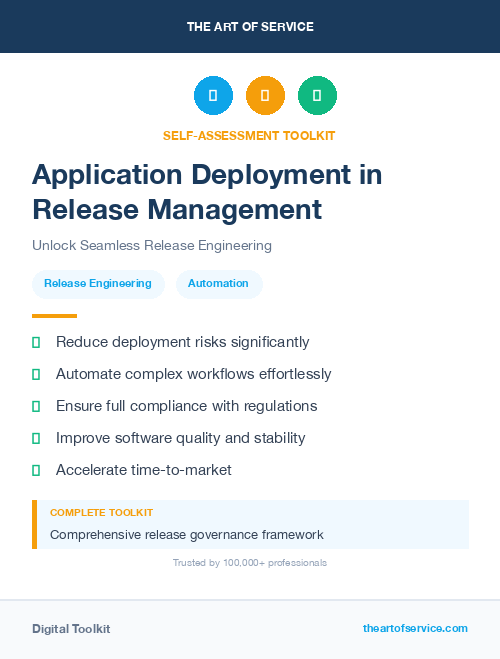Click the bullet icon beside Improve software quality
Screen dimensions: 500x659
tap(36, 438)
